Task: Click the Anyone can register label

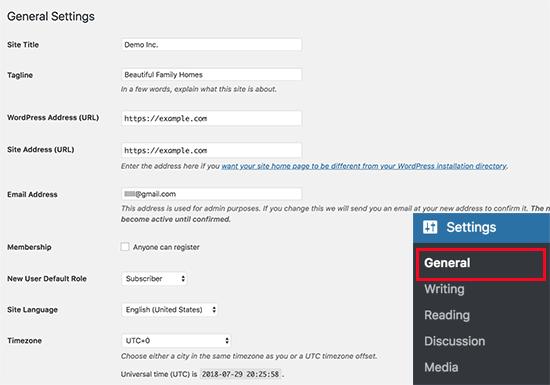Action: click(166, 247)
